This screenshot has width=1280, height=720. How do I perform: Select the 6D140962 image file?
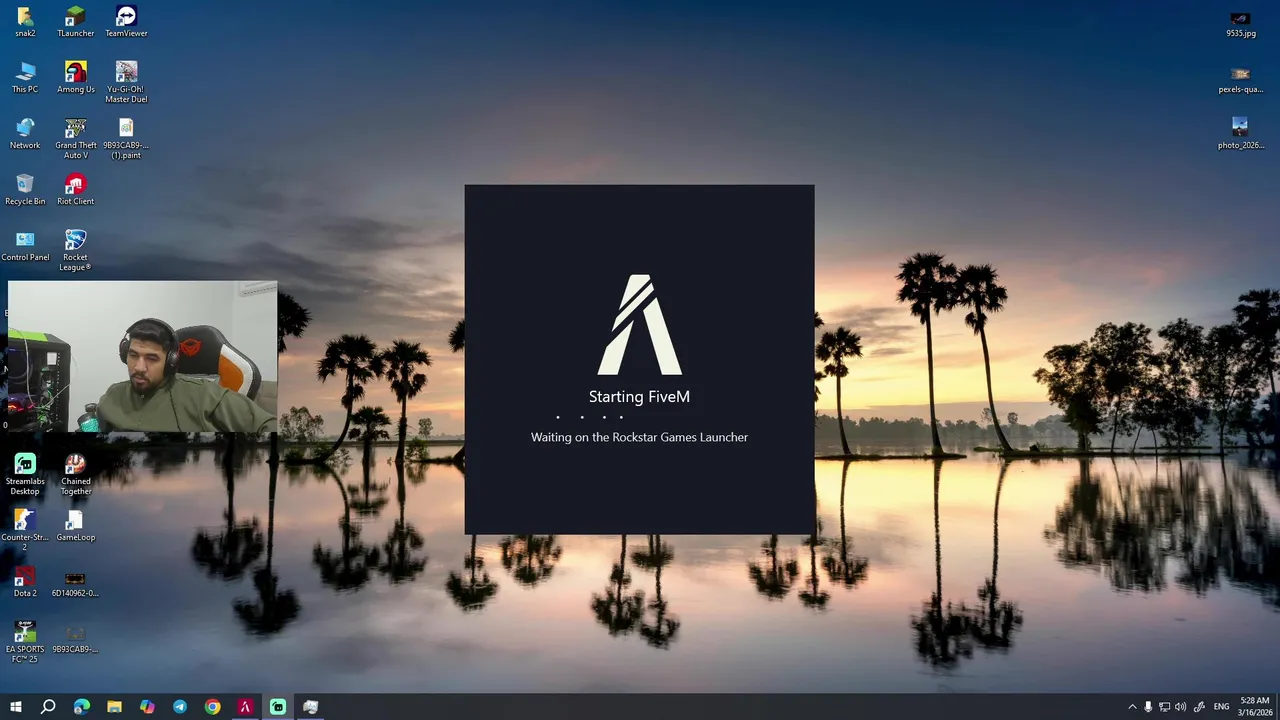pyautogui.click(x=75, y=584)
